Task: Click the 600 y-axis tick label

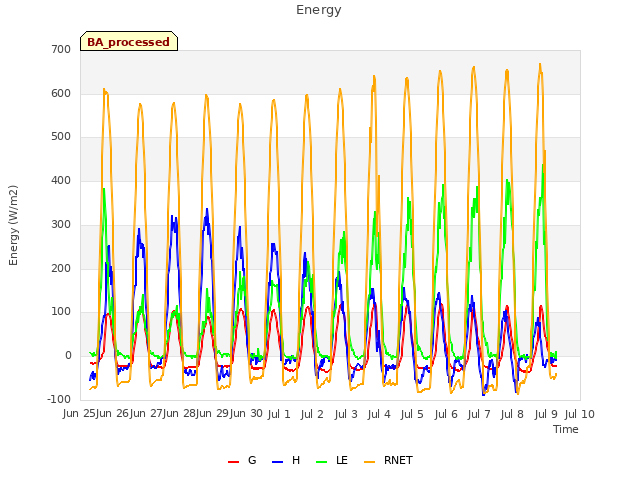Action: click(x=61, y=93)
